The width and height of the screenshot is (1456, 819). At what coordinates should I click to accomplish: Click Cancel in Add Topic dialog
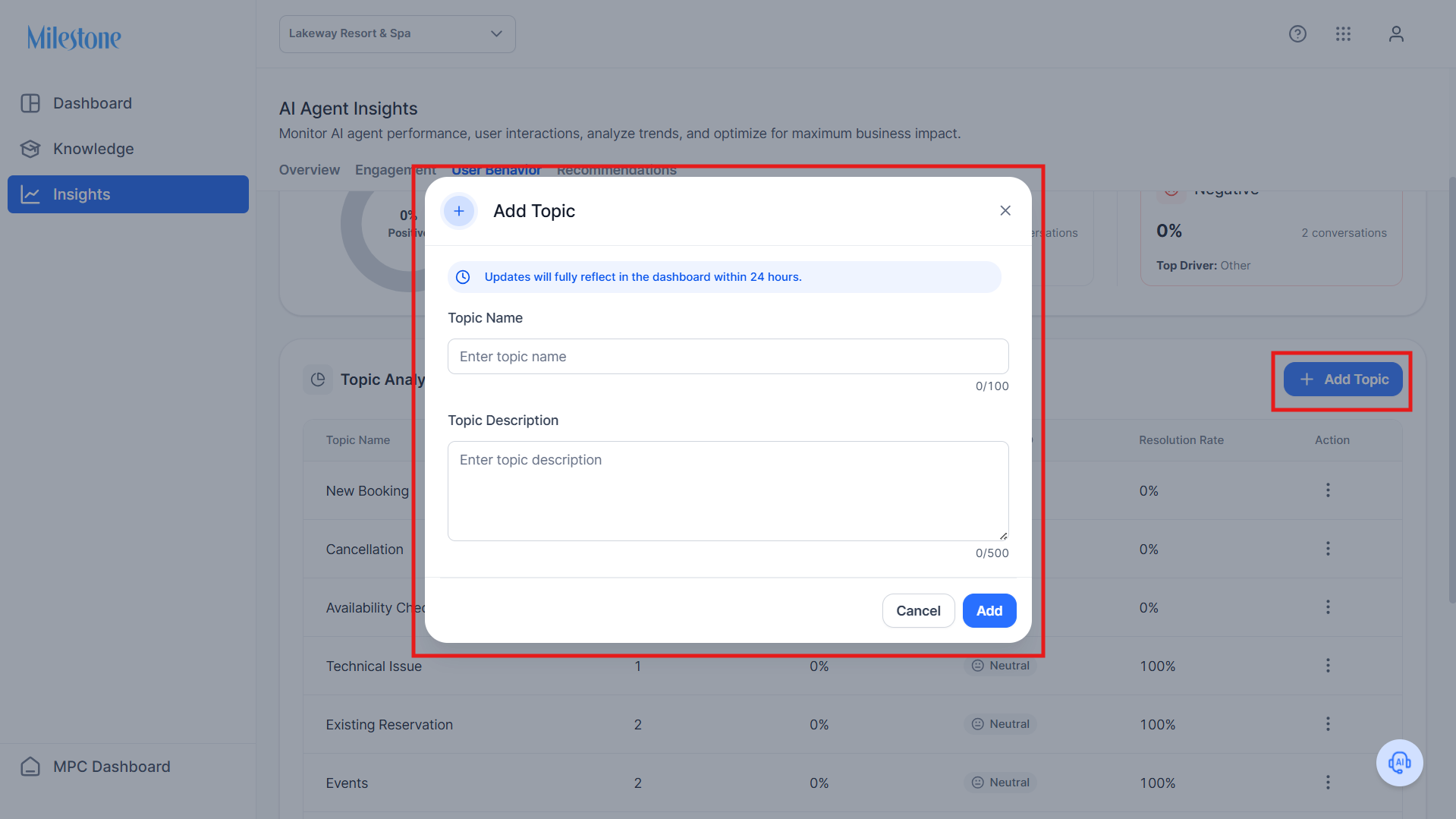[918, 611]
